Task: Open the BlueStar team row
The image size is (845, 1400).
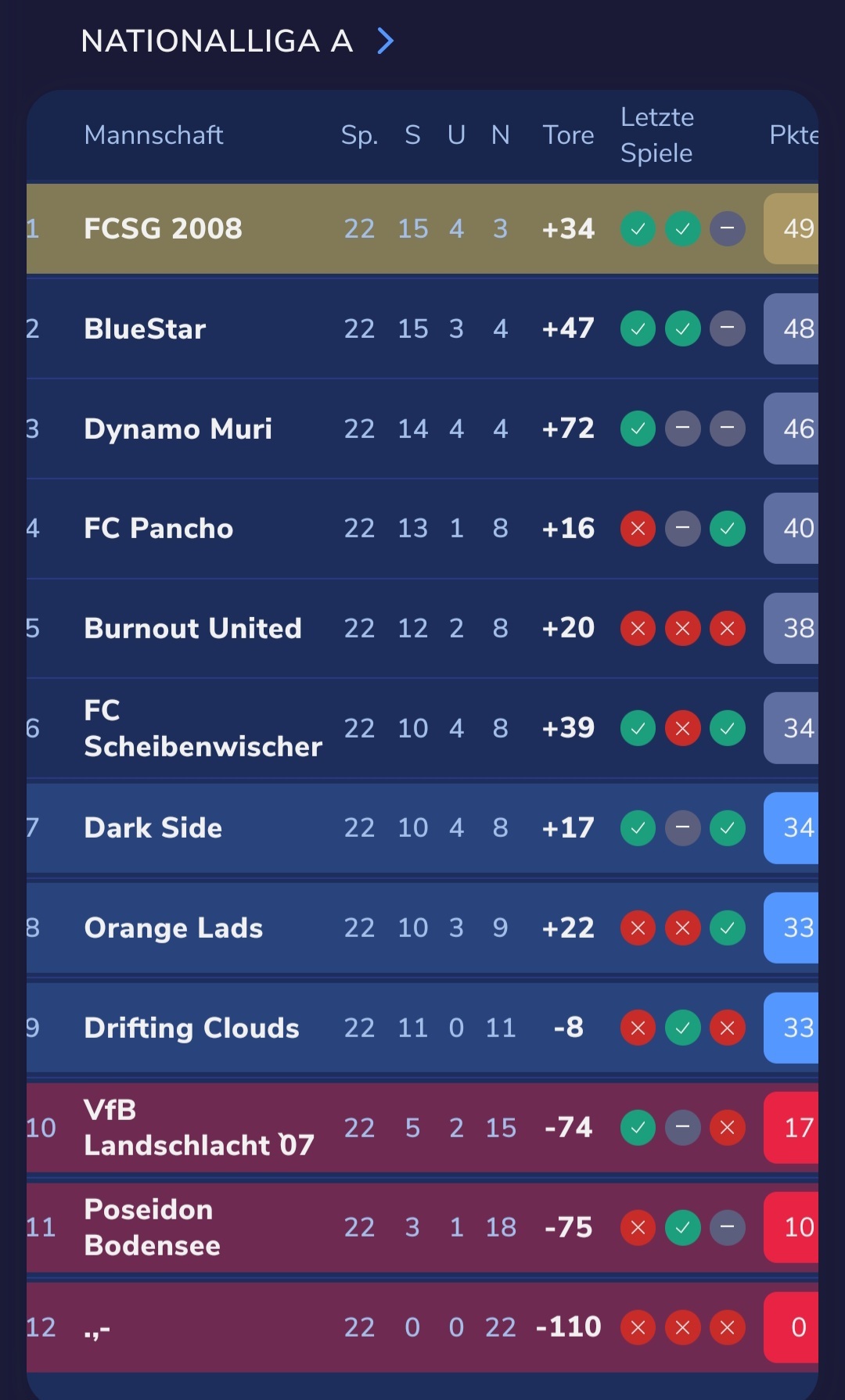Action: click(422, 328)
